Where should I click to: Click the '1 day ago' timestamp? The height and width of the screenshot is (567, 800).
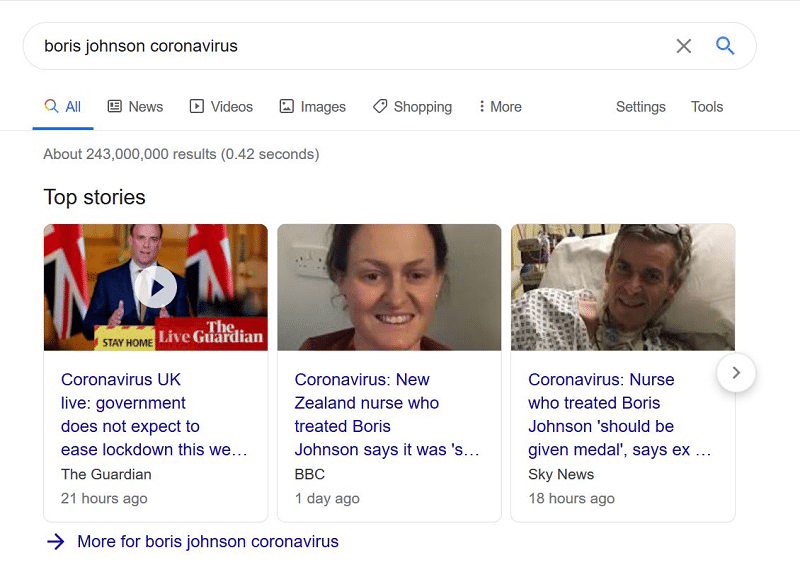[327, 498]
